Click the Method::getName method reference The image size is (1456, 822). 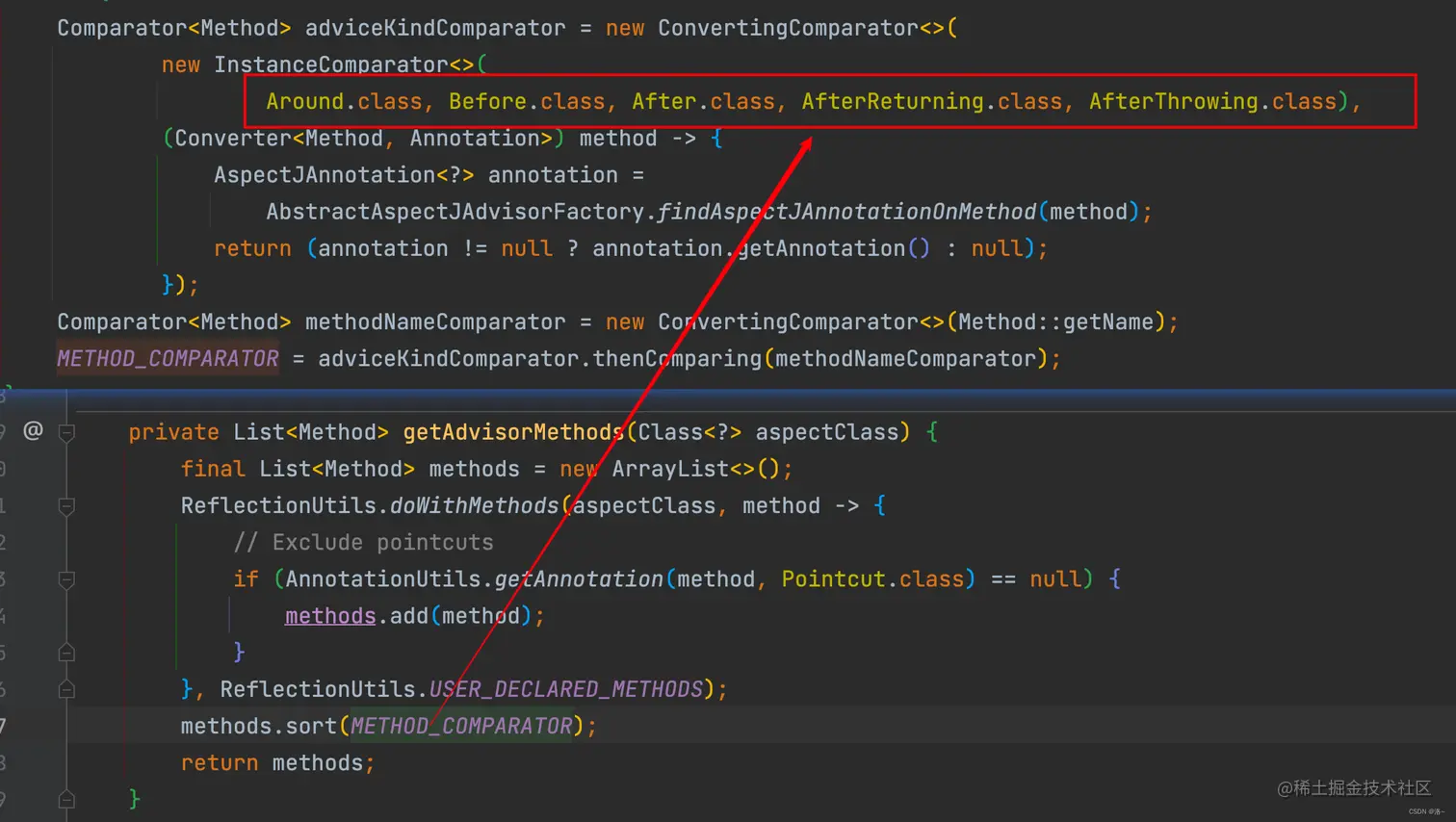pyautogui.click(x=1056, y=321)
